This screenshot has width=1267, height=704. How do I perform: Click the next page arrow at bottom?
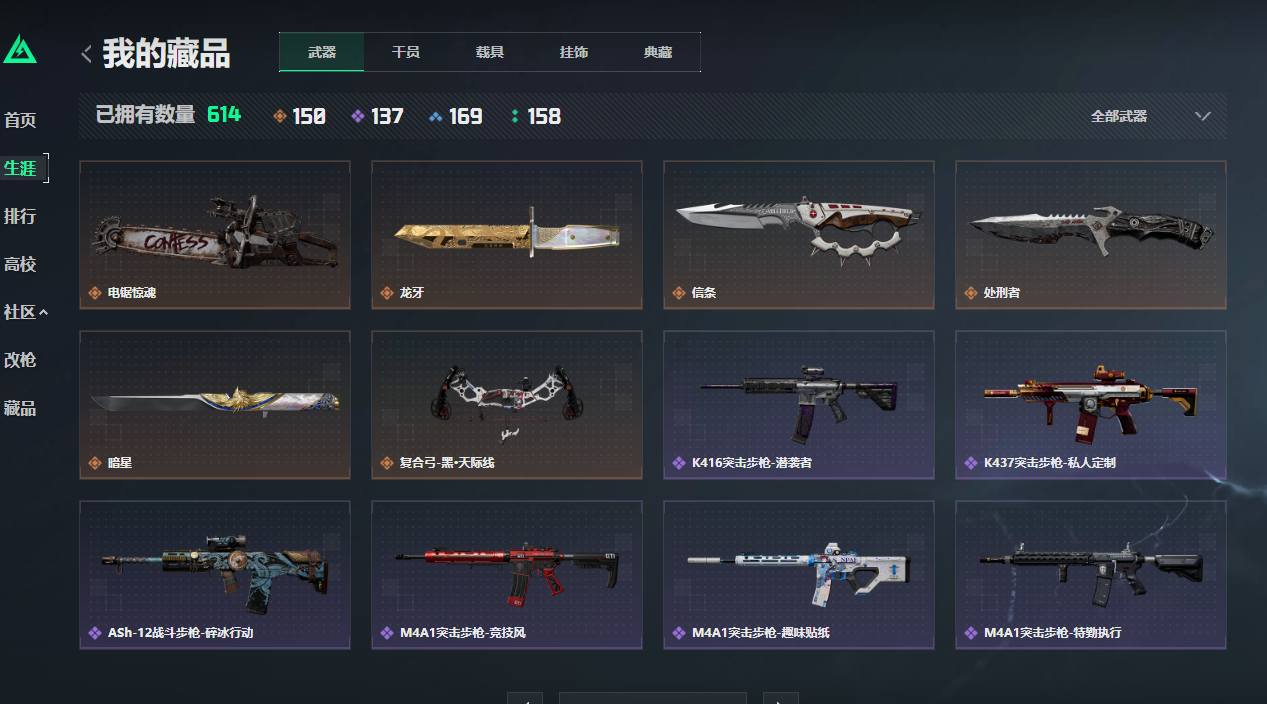pyautogui.click(x=780, y=698)
